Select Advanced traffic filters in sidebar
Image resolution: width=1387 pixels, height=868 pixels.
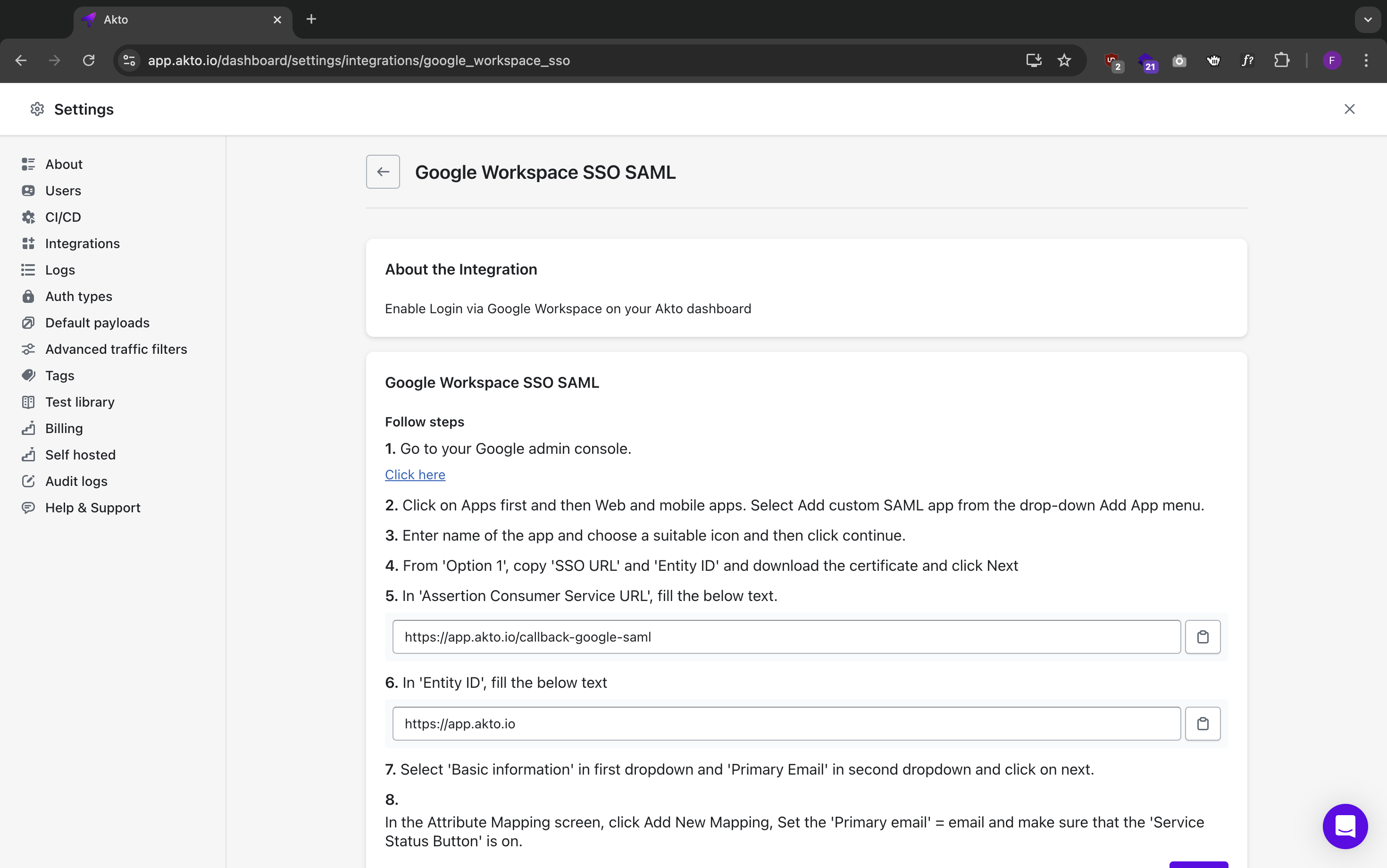click(116, 349)
